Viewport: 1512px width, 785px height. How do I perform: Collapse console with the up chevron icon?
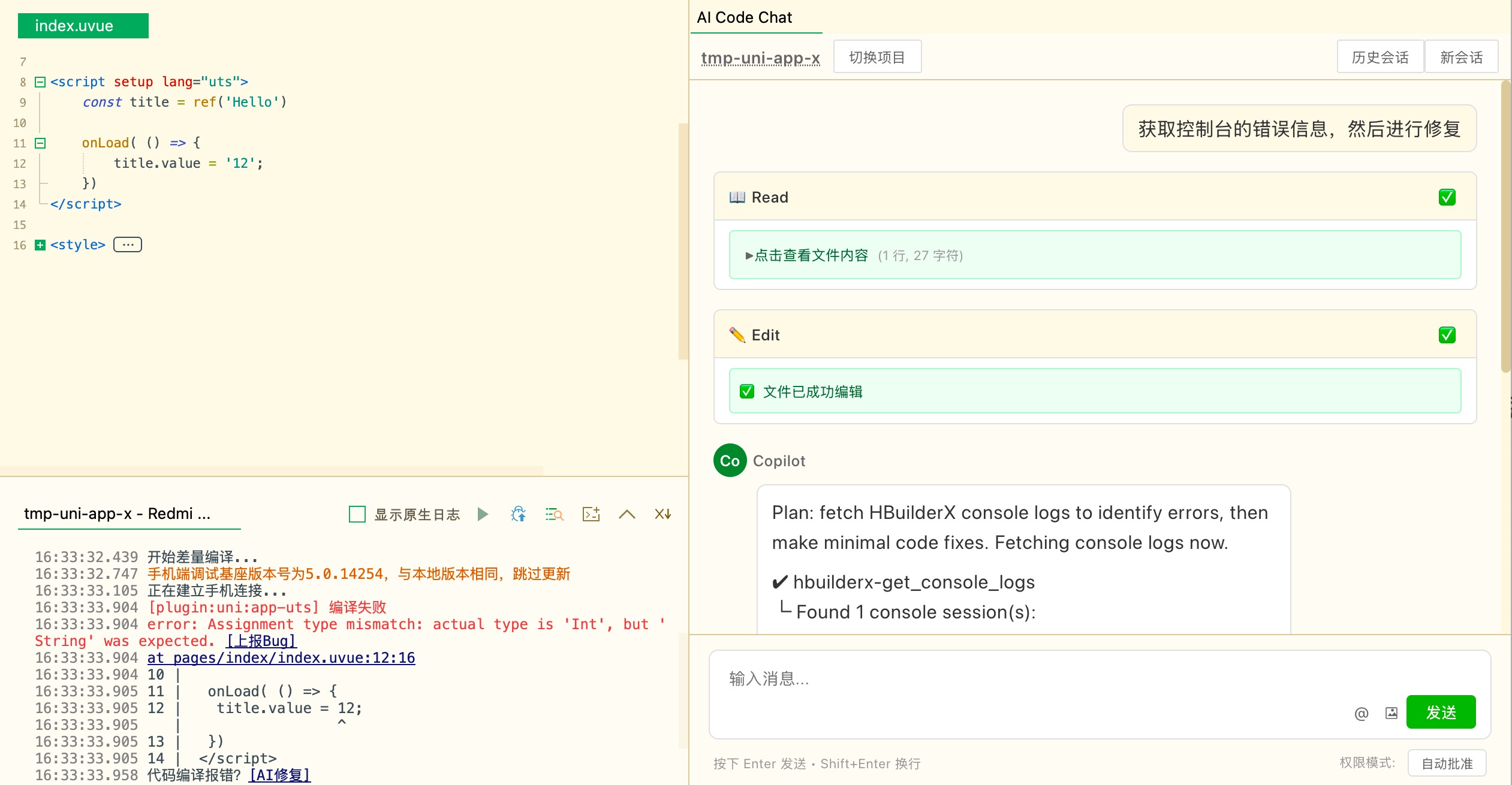(x=627, y=514)
